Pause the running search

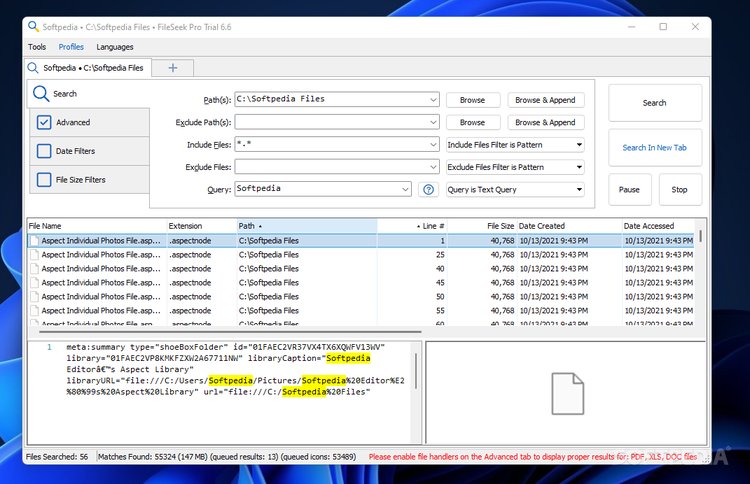click(629, 189)
